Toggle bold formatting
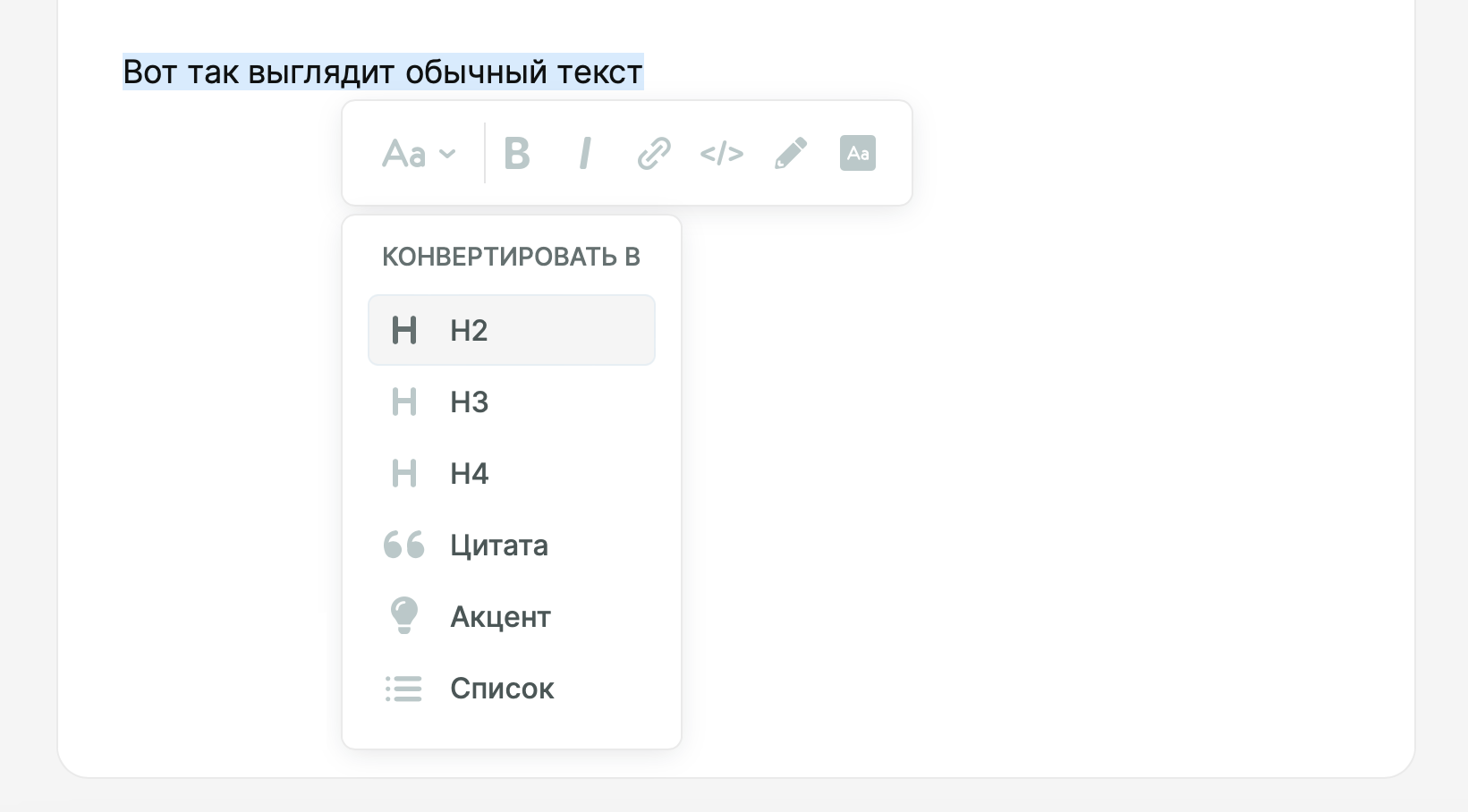This screenshot has width=1468, height=812. [517, 154]
